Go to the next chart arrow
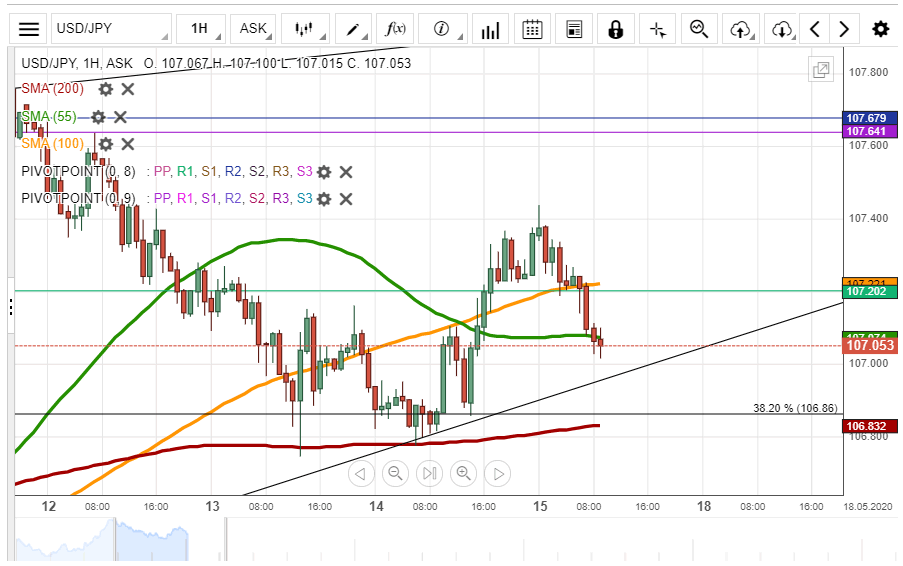Screen dimensions: 903x566 point(844,29)
